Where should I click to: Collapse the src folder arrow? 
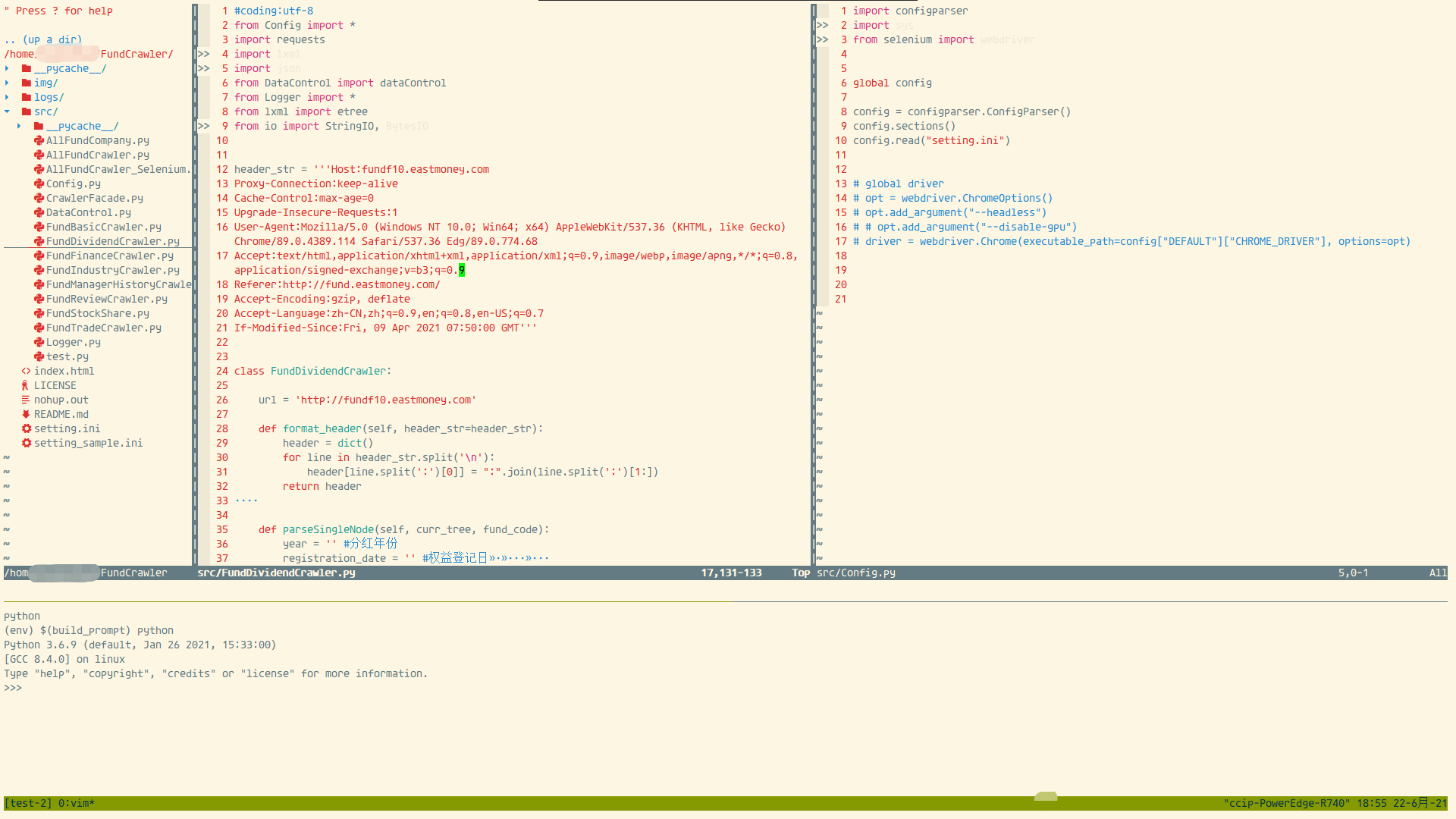7,111
